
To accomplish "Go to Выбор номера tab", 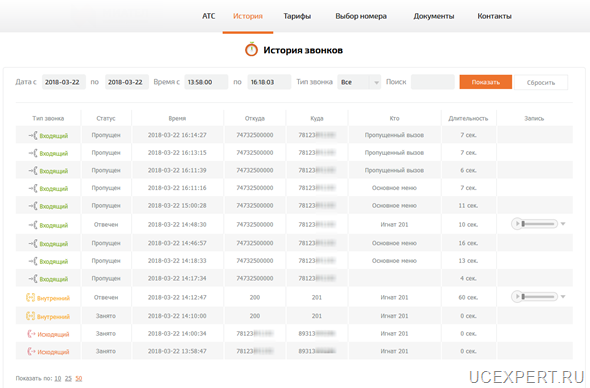I will tap(361, 16).
